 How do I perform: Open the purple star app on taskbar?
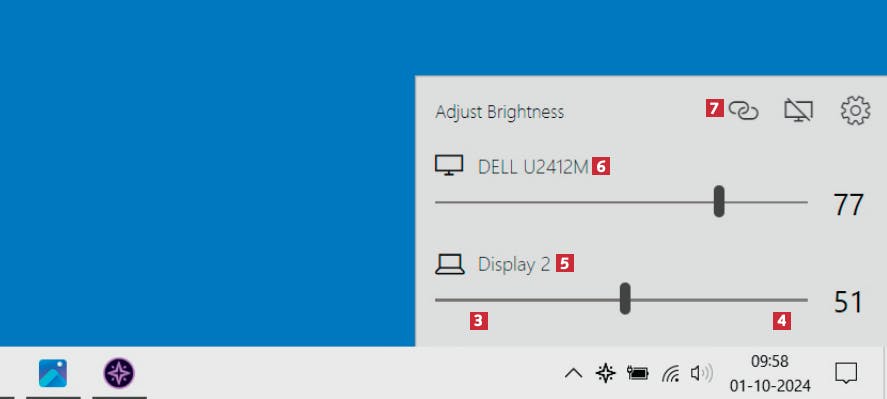click(119, 374)
